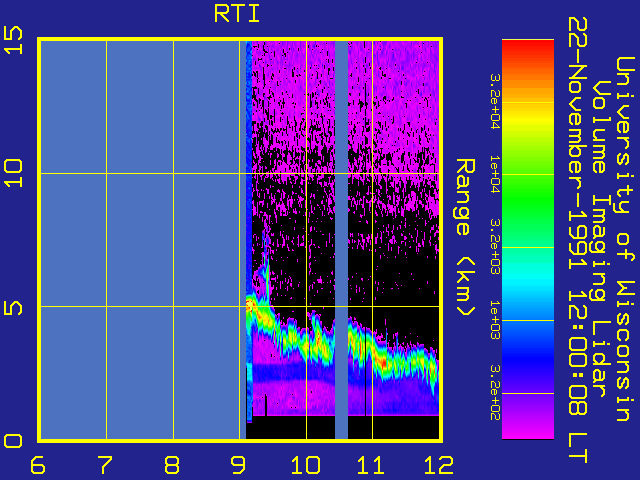Click the 'Range <km>' axis label

[465, 238]
